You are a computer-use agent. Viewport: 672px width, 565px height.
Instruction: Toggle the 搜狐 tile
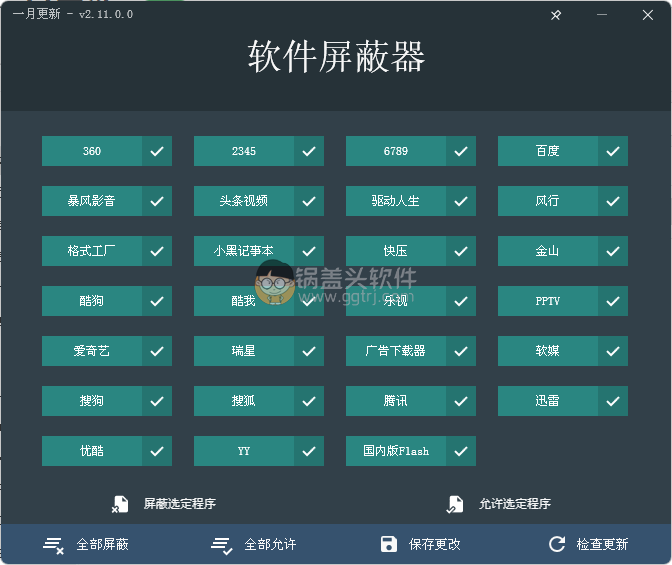click(x=259, y=401)
